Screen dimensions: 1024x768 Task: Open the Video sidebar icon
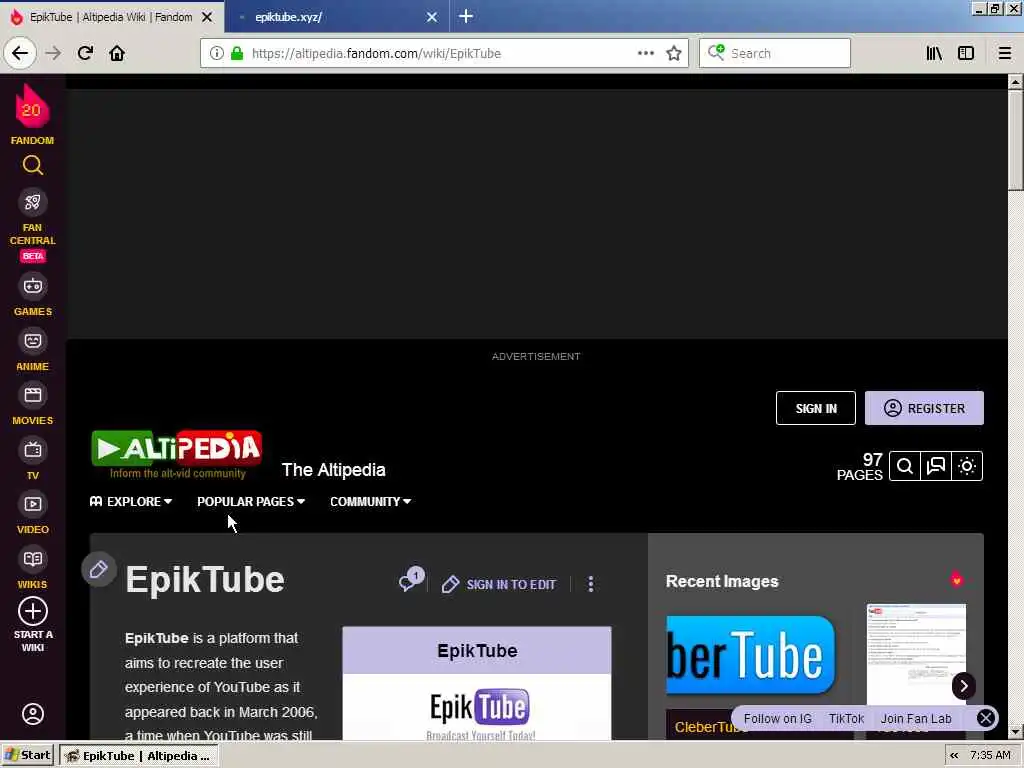click(x=33, y=504)
